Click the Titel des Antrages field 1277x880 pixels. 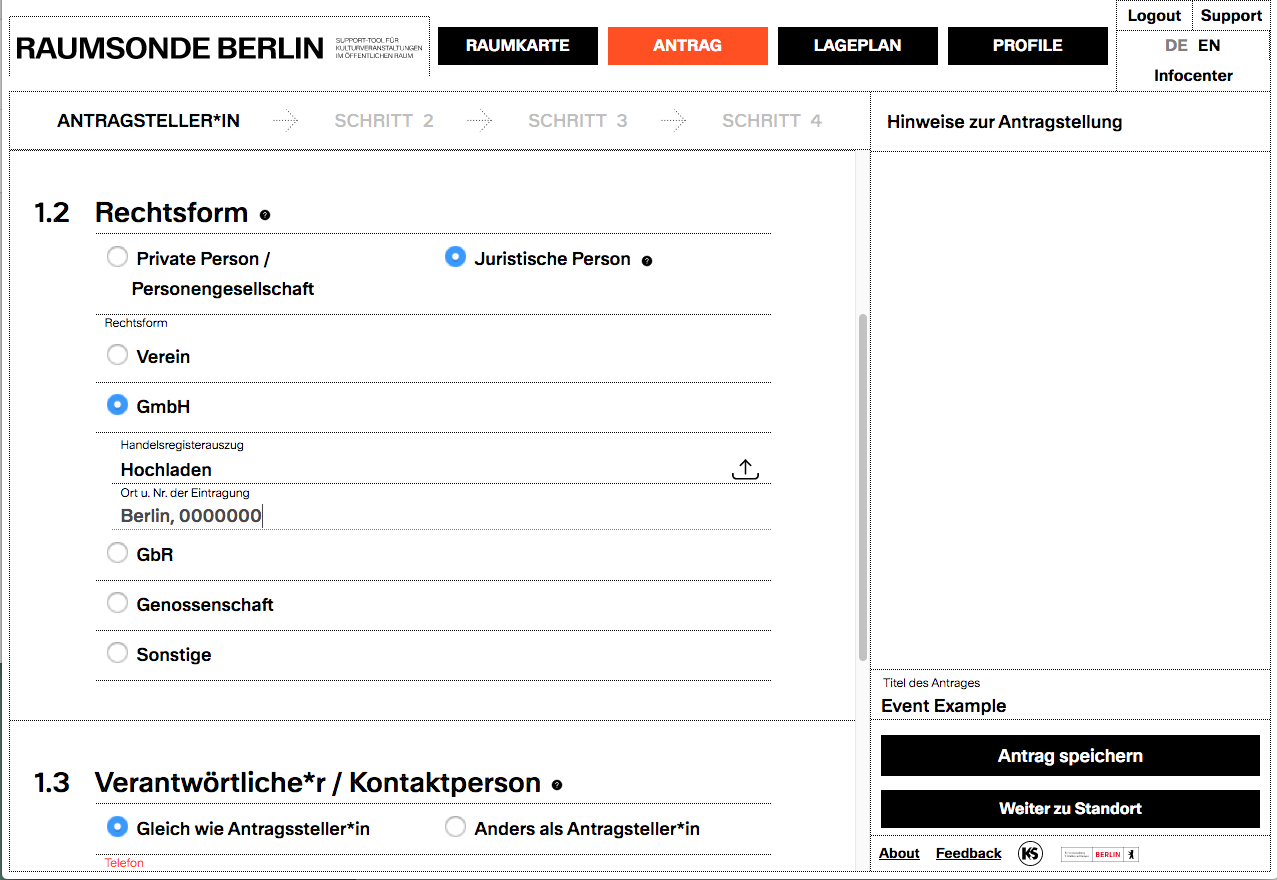click(x=1070, y=705)
